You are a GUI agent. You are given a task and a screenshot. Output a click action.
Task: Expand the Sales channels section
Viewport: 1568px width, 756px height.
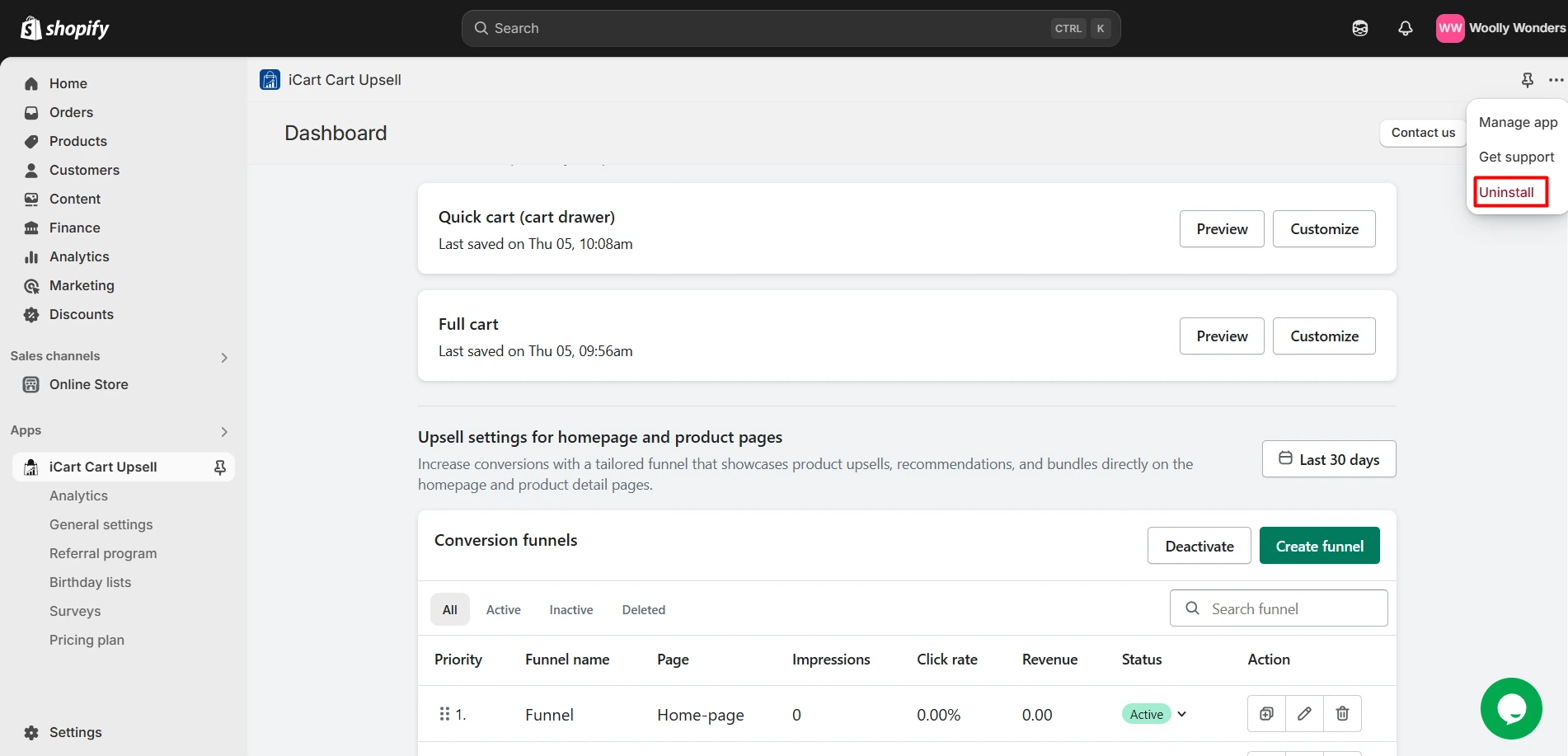pos(224,357)
